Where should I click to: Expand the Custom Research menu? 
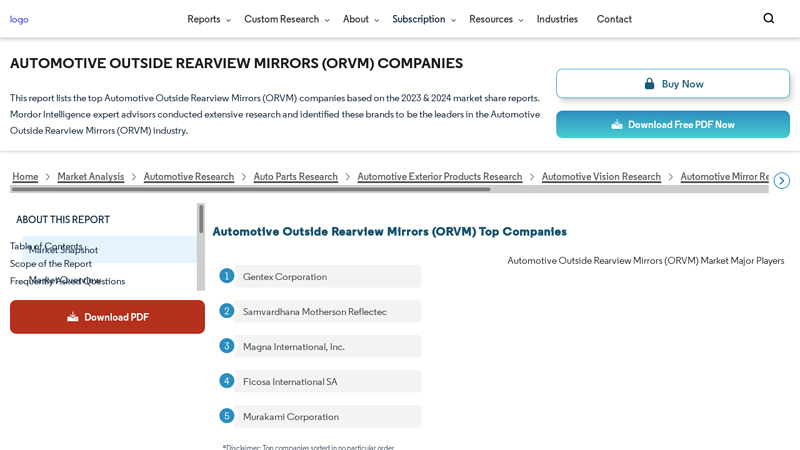click(287, 19)
